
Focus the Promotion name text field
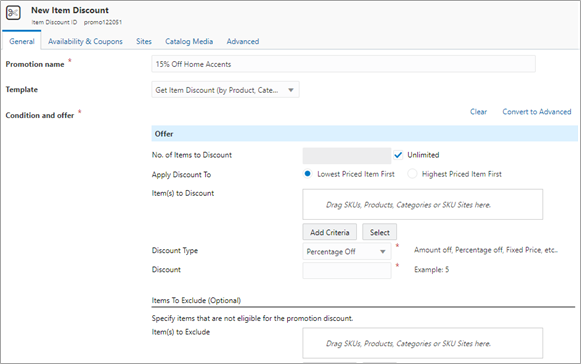[343, 64]
